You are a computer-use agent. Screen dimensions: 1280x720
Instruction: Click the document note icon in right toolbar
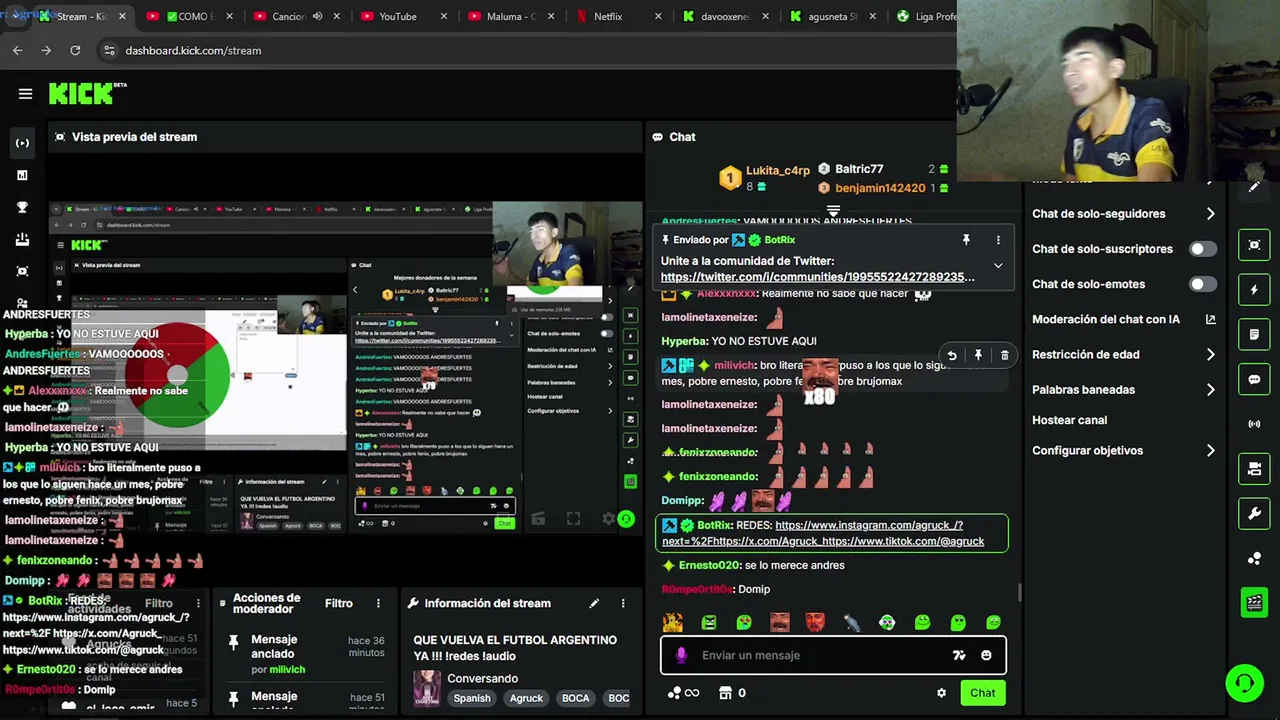(1254, 334)
